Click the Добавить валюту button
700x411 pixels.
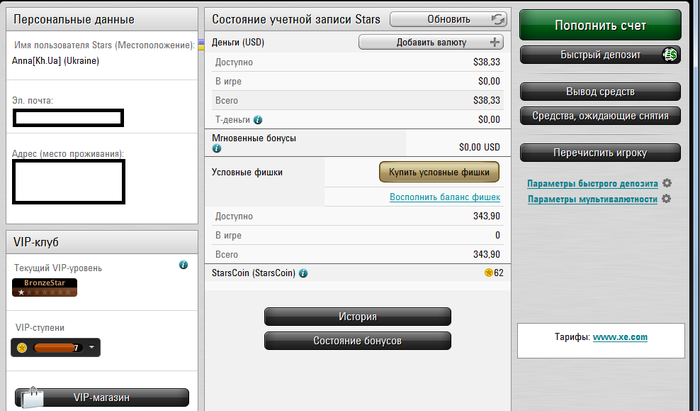(431, 42)
